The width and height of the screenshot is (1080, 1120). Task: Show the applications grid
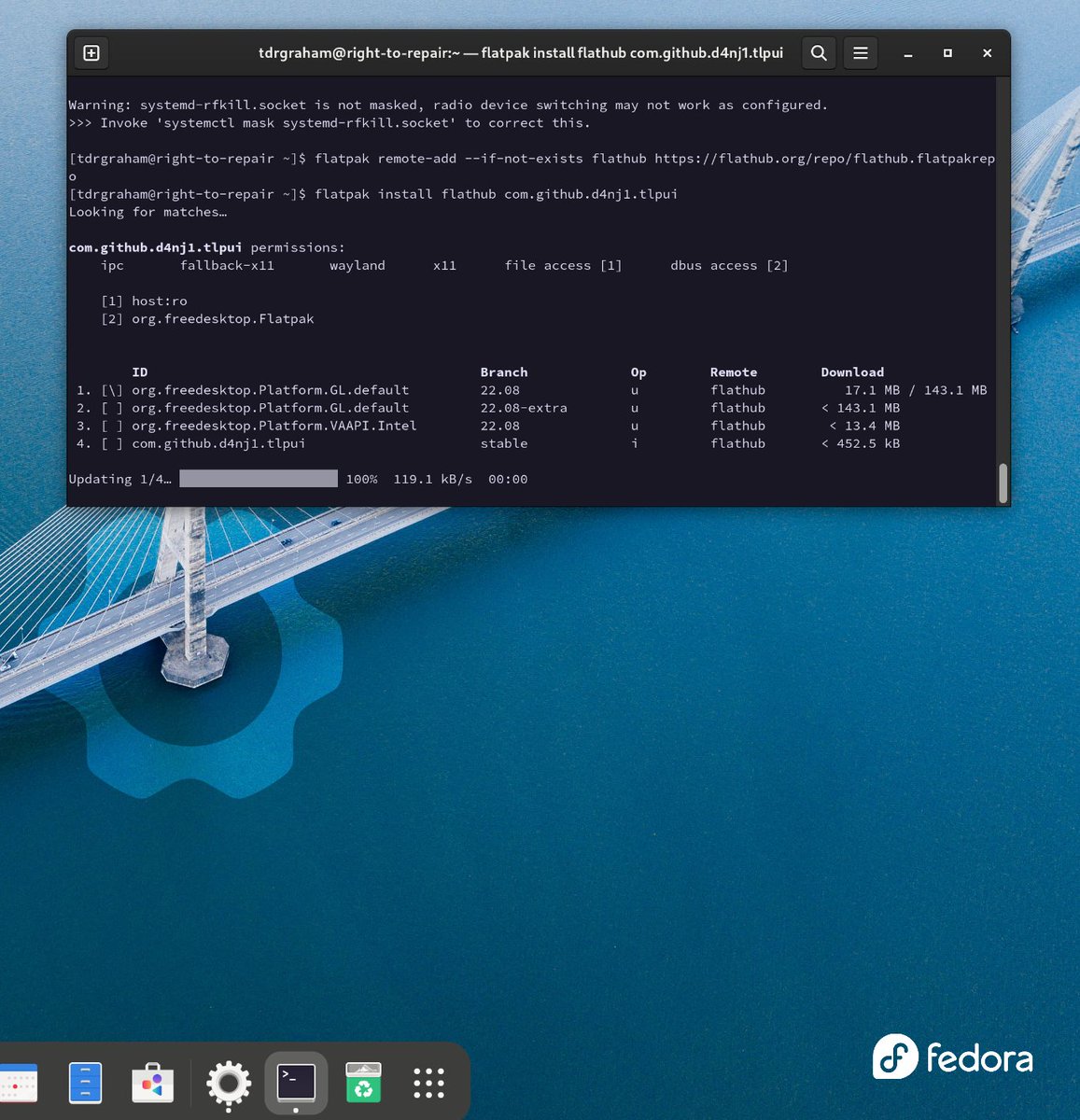pyautogui.click(x=428, y=1083)
